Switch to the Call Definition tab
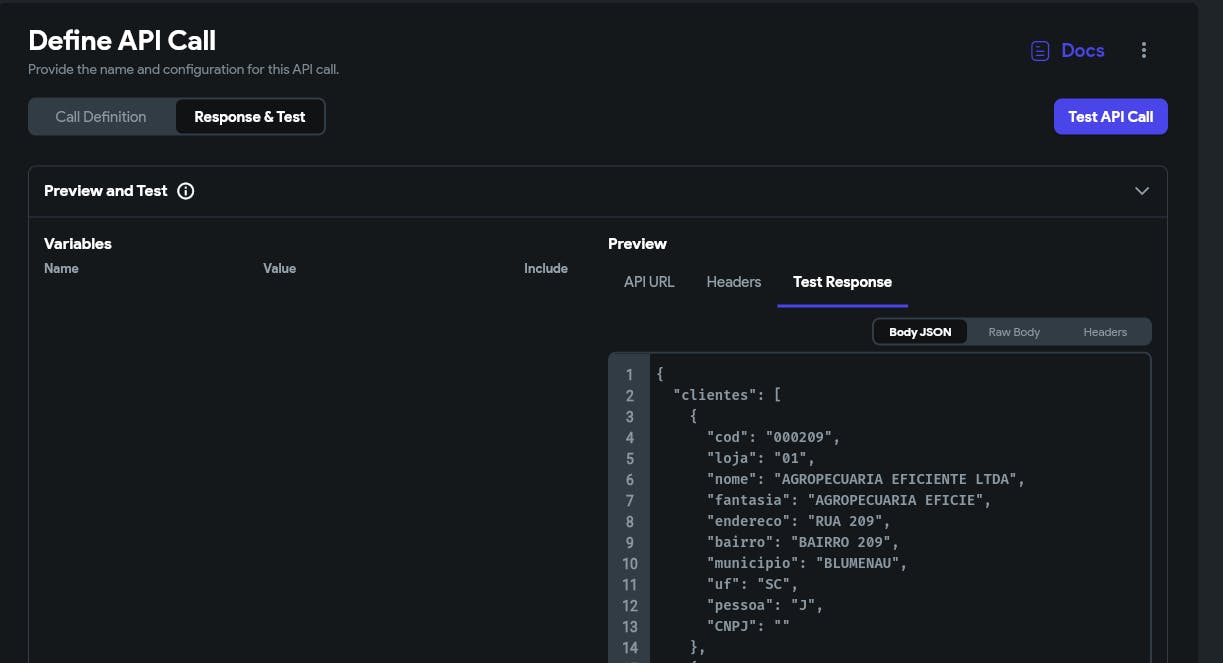The height and width of the screenshot is (663, 1223). click(x=101, y=117)
